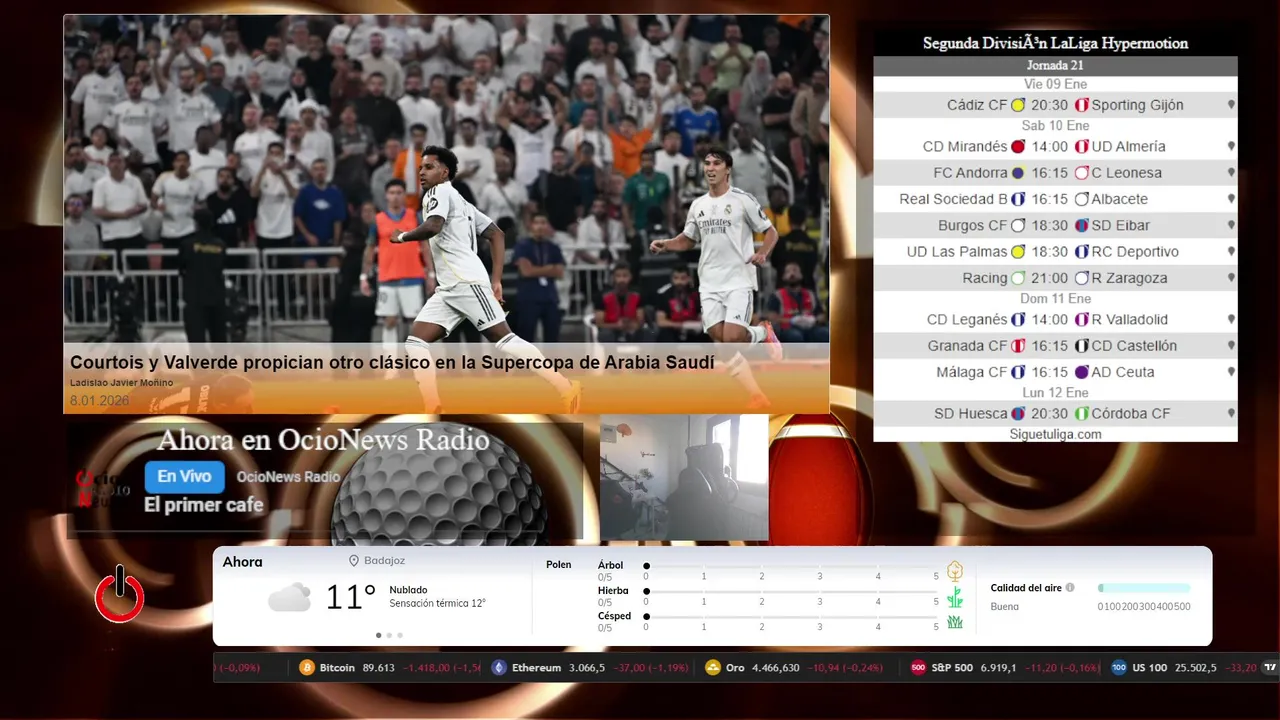The width and height of the screenshot is (1280, 720).
Task: Click the venue pin on the Burgos CF row
Action: [x=1231, y=226]
